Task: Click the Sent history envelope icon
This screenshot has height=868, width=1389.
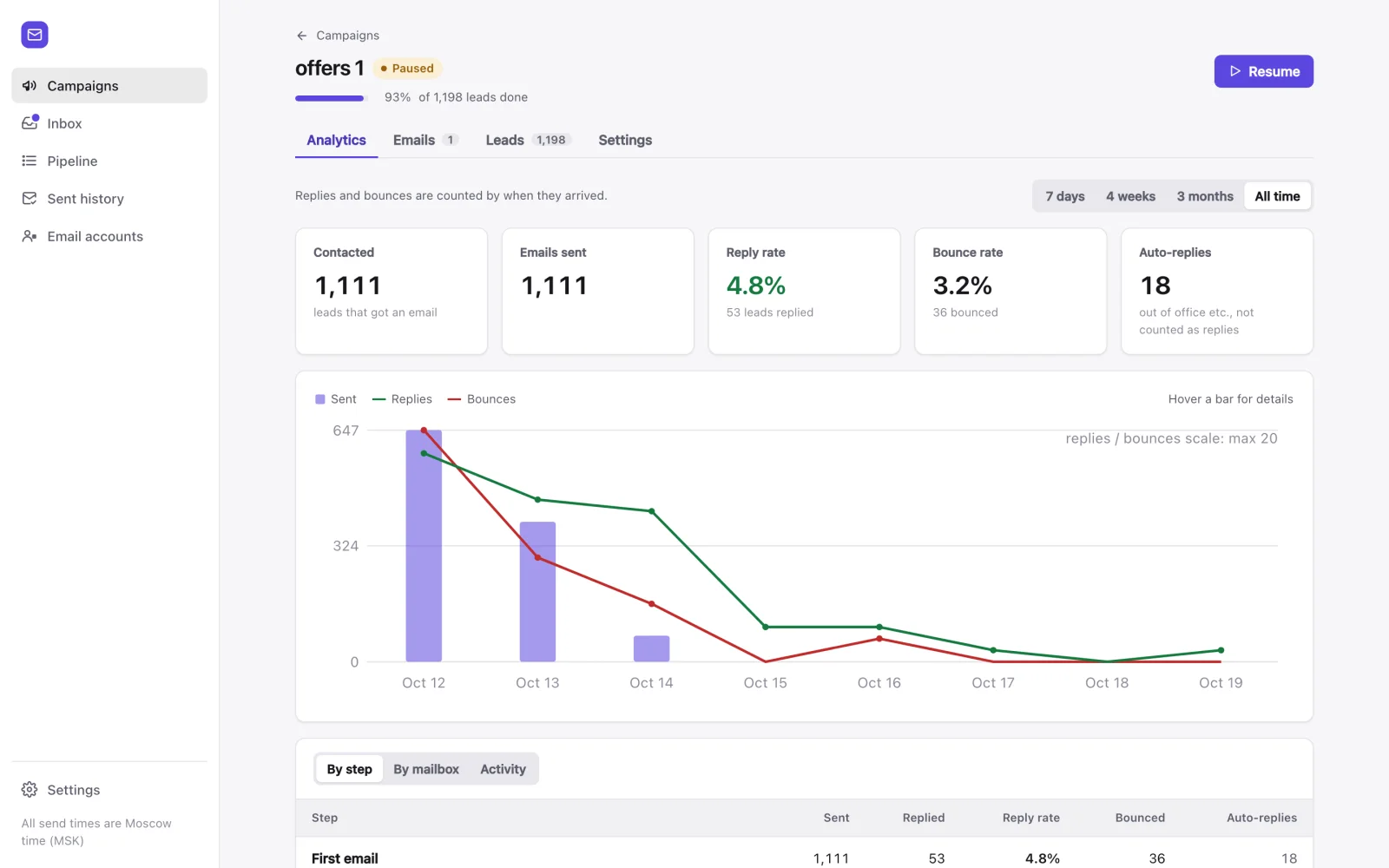Action: tap(30, 199)
